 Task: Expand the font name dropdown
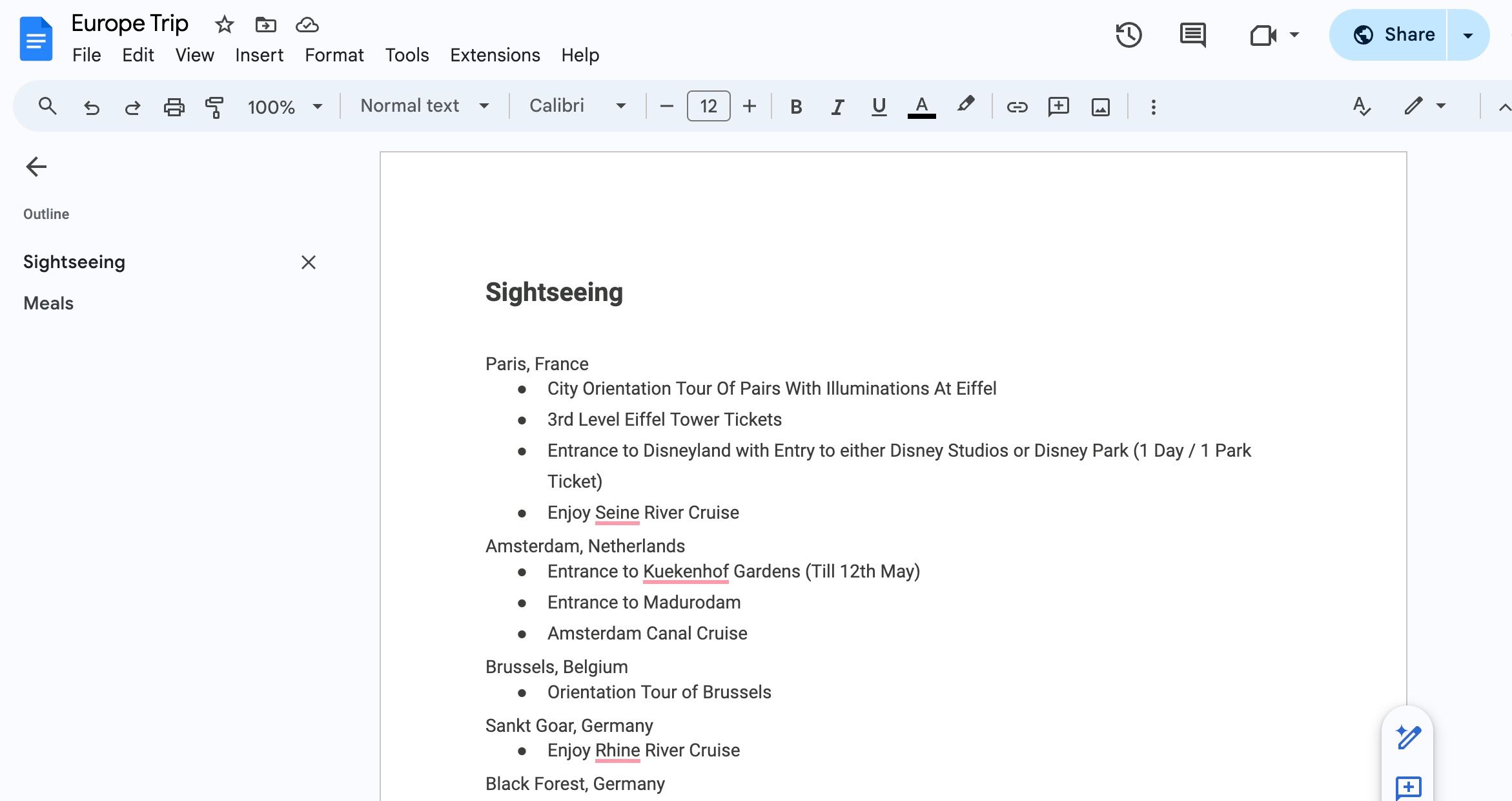(623, 106)
